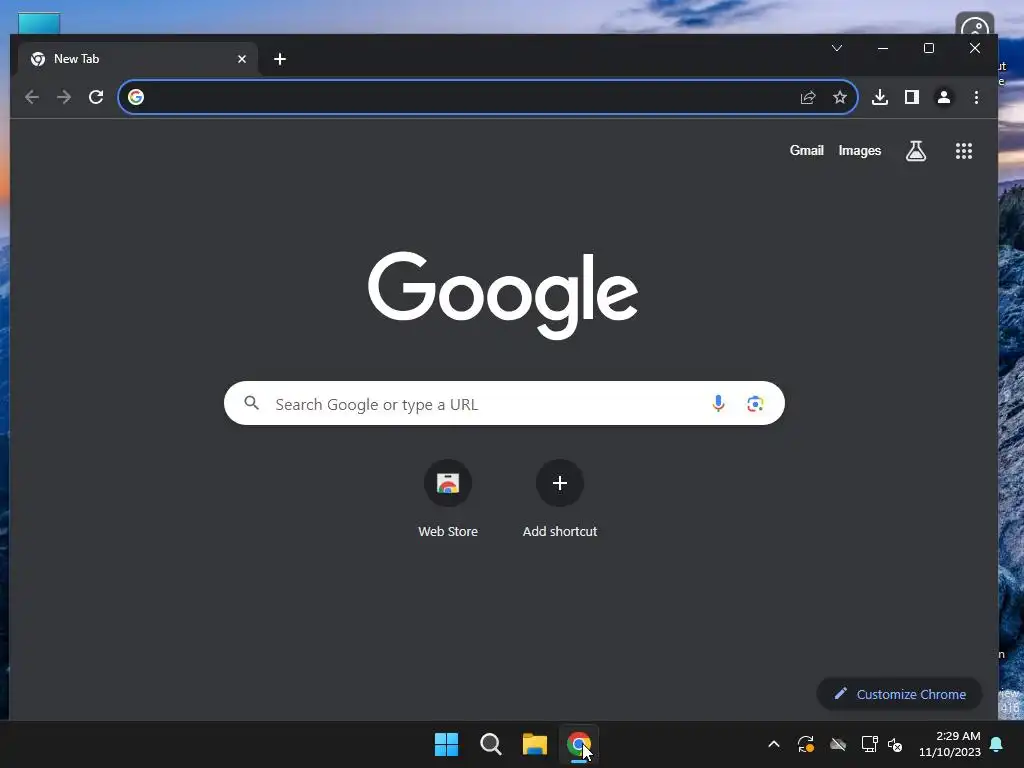1024x768 pixels.
Task: Show hidden tray icons chevron
Action: [x=774, y=744]
